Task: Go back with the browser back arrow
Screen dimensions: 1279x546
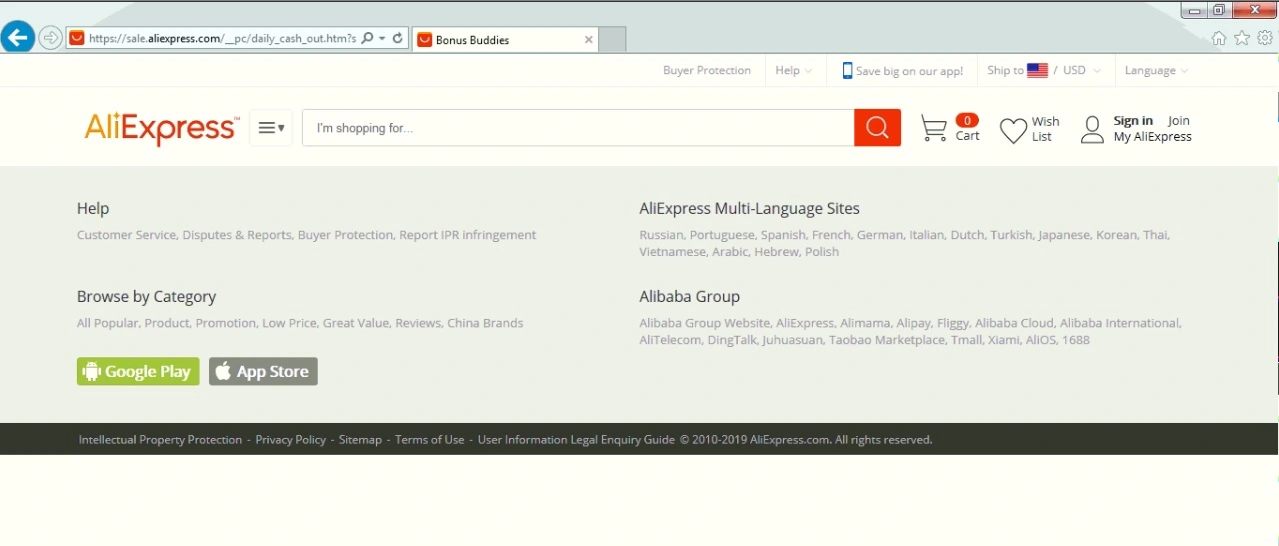Action: [x=17, y=38]
